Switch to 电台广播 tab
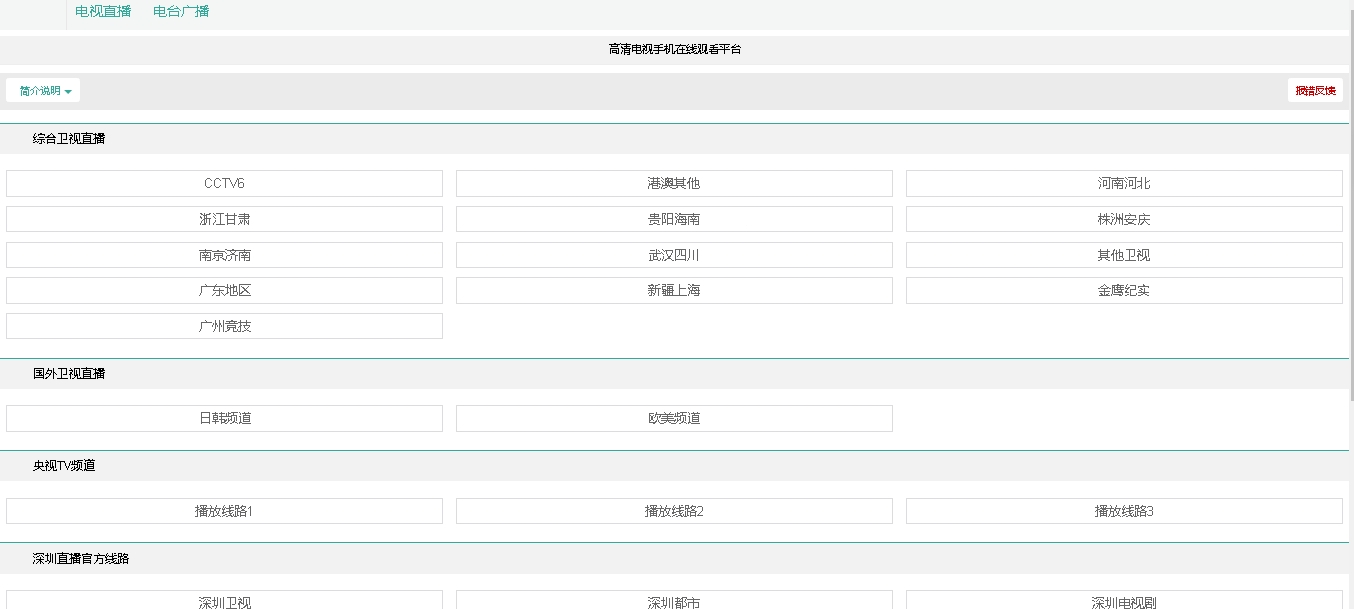Image resolution: width=1354 pixels, height=609 pixels. [181, 12]
